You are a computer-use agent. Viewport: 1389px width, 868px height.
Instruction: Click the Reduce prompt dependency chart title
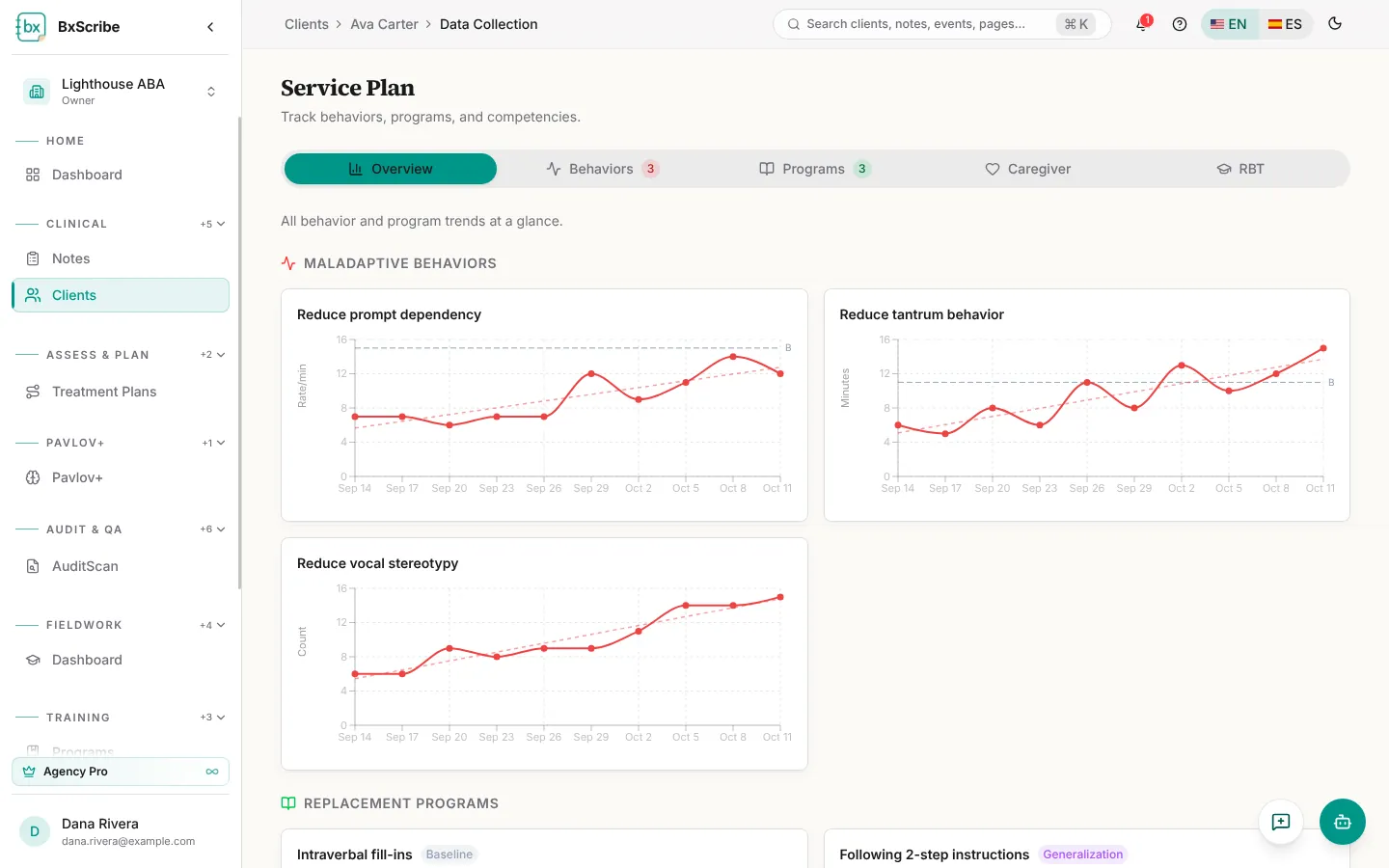389,314
